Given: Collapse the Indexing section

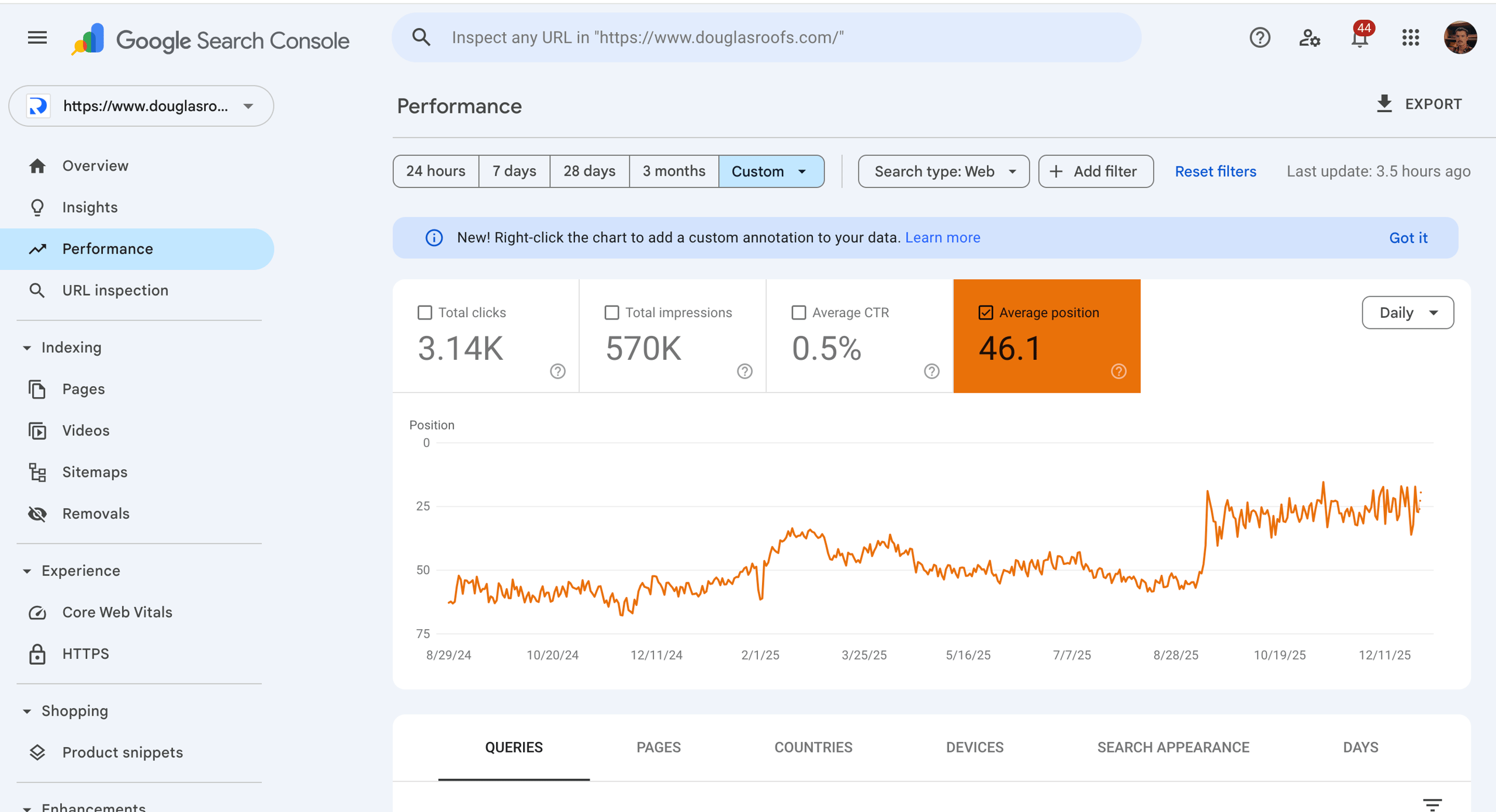Looking at the screenshot, I should click(27, 348).
